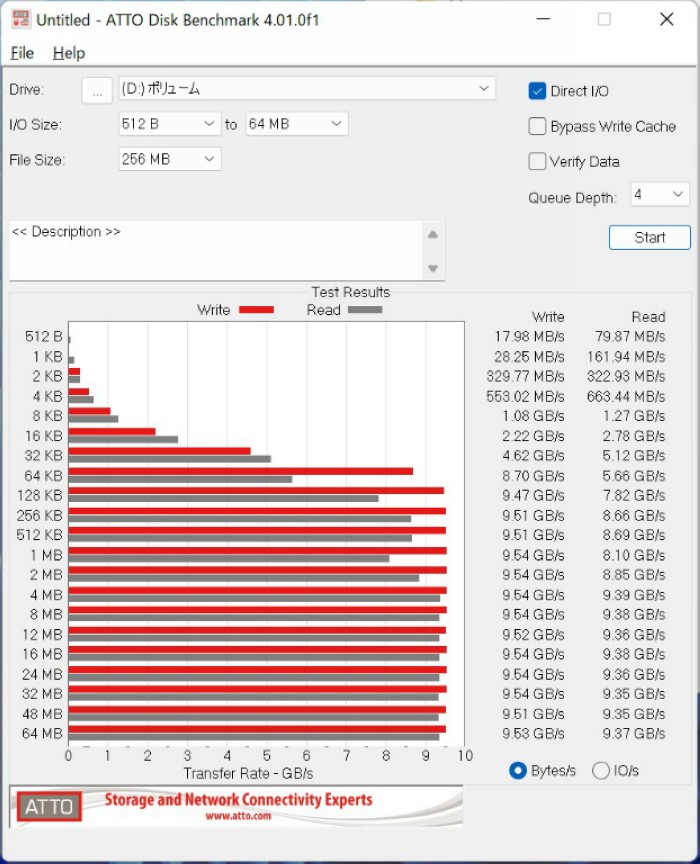
Task: Close the ATTO Disk Benchmark window
Action: (x=667, y=19)
